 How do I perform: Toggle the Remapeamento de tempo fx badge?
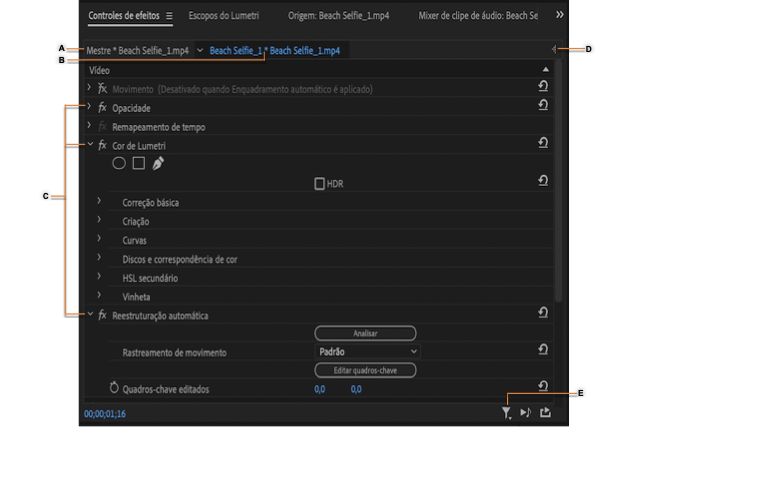[x=102, y=126]
